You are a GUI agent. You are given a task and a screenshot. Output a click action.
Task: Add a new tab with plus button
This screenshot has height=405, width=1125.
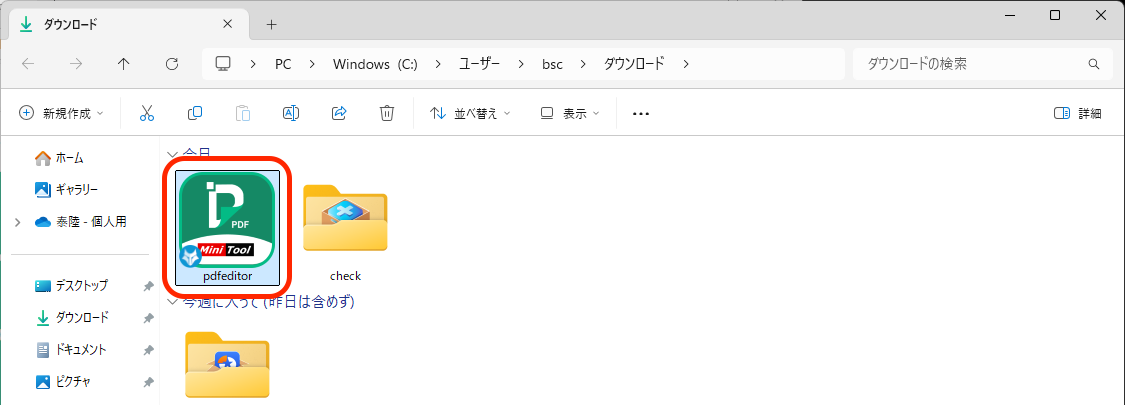(271, 24)
